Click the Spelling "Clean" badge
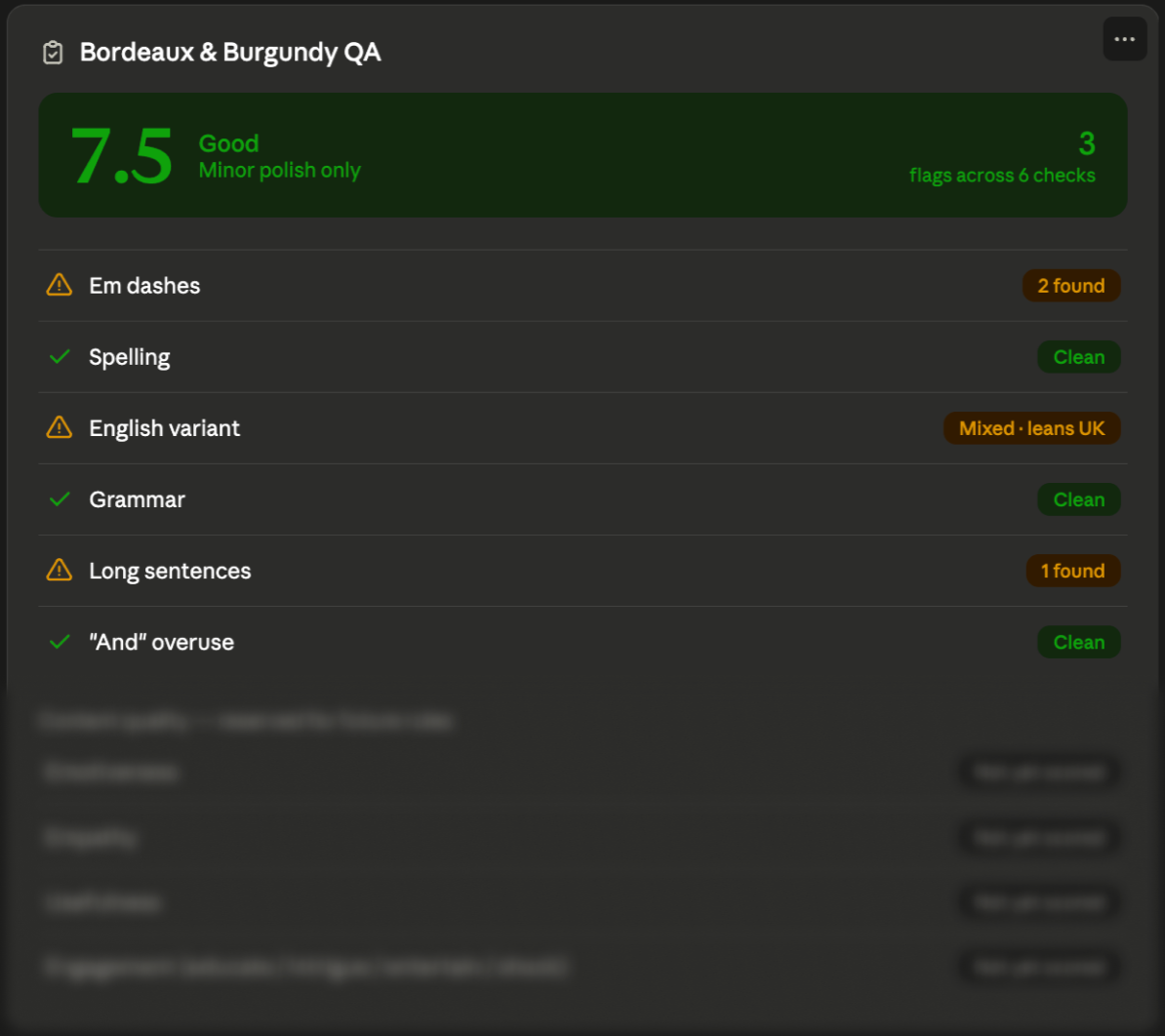1165x1036 pixels. tap(1079, 357)
